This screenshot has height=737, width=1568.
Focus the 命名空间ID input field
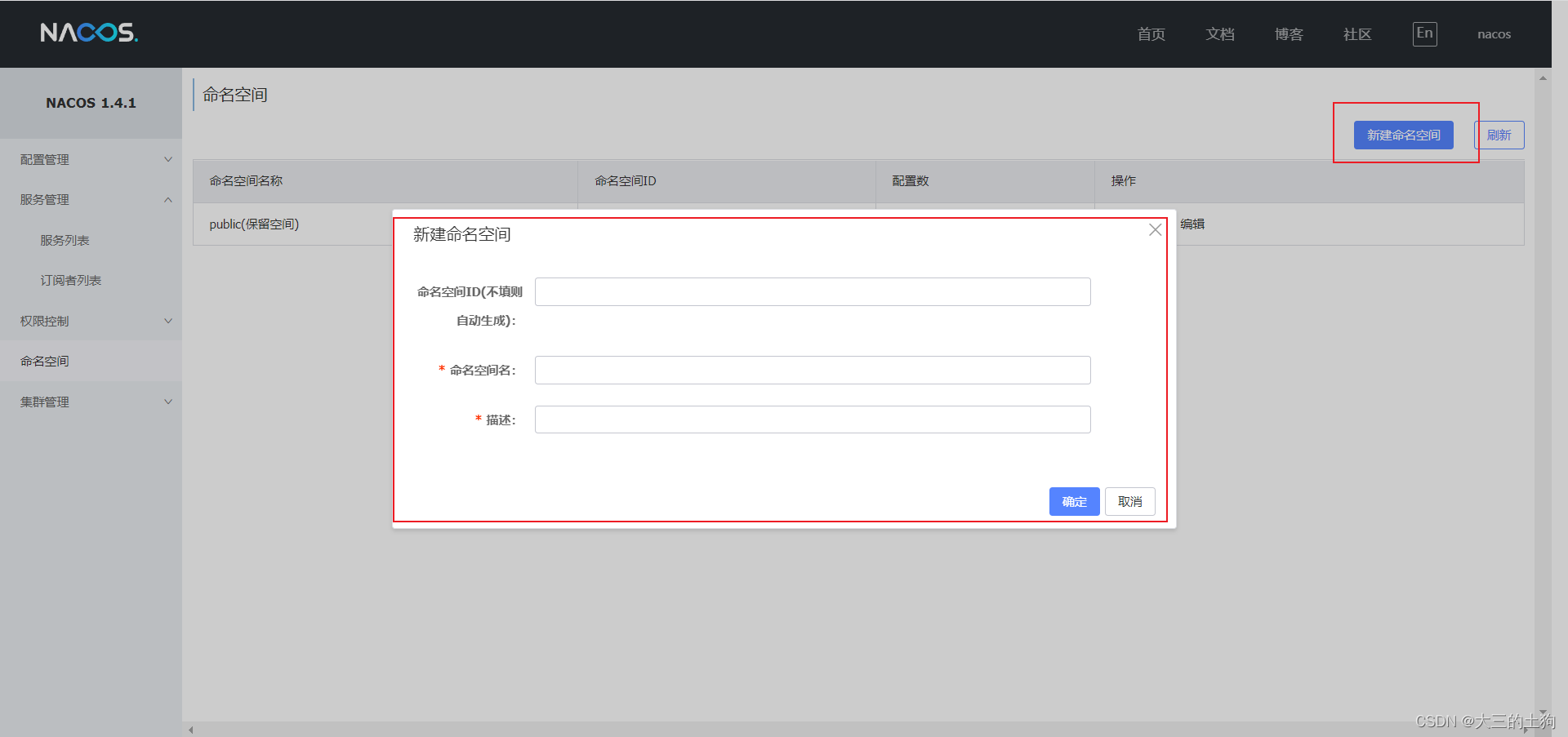click(x=813, y=291)
